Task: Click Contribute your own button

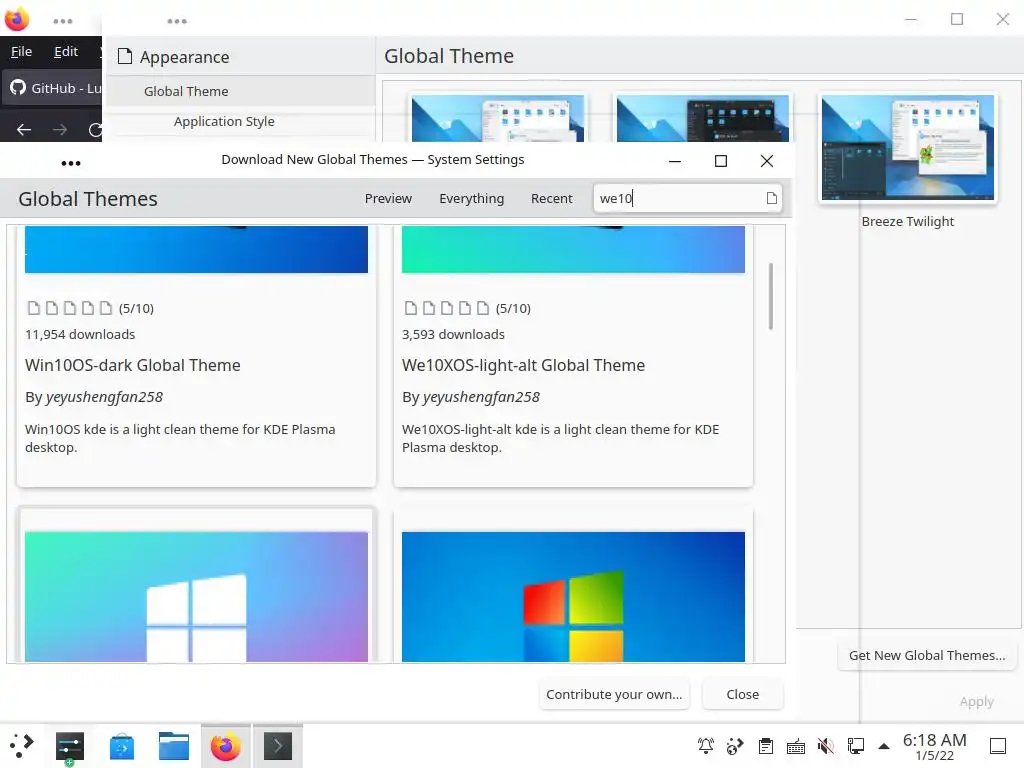Action: (614, 694)
